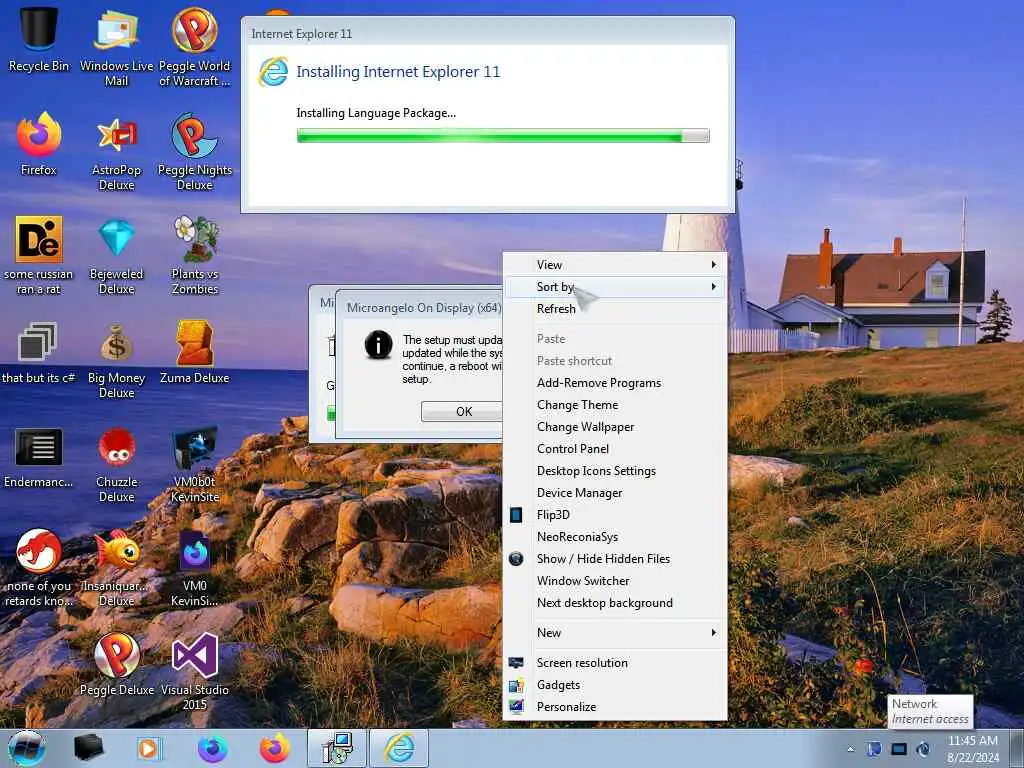Select the VM0 KevinSi... desktop icon
The height and width of the screenshot is (768, 1024).
(x=195, y=567)
